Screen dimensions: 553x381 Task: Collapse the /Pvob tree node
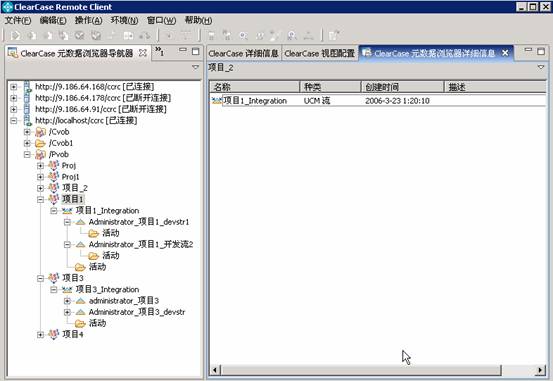(x=27, y=155)
